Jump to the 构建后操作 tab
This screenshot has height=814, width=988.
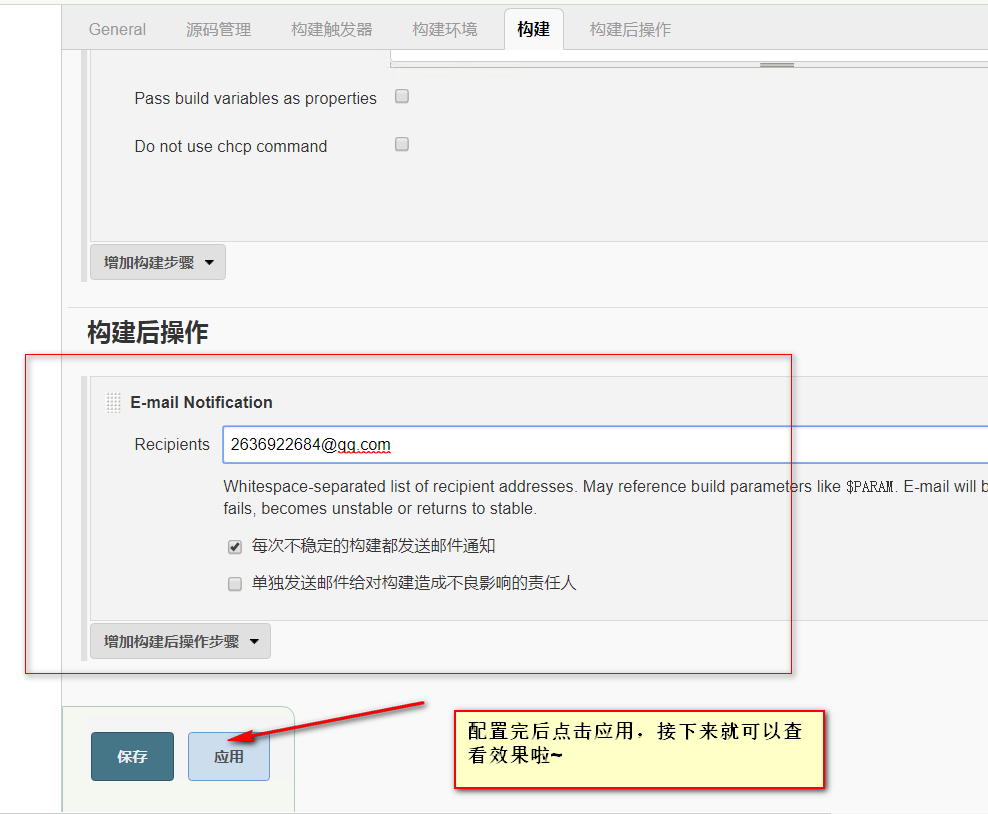(630, 29)
